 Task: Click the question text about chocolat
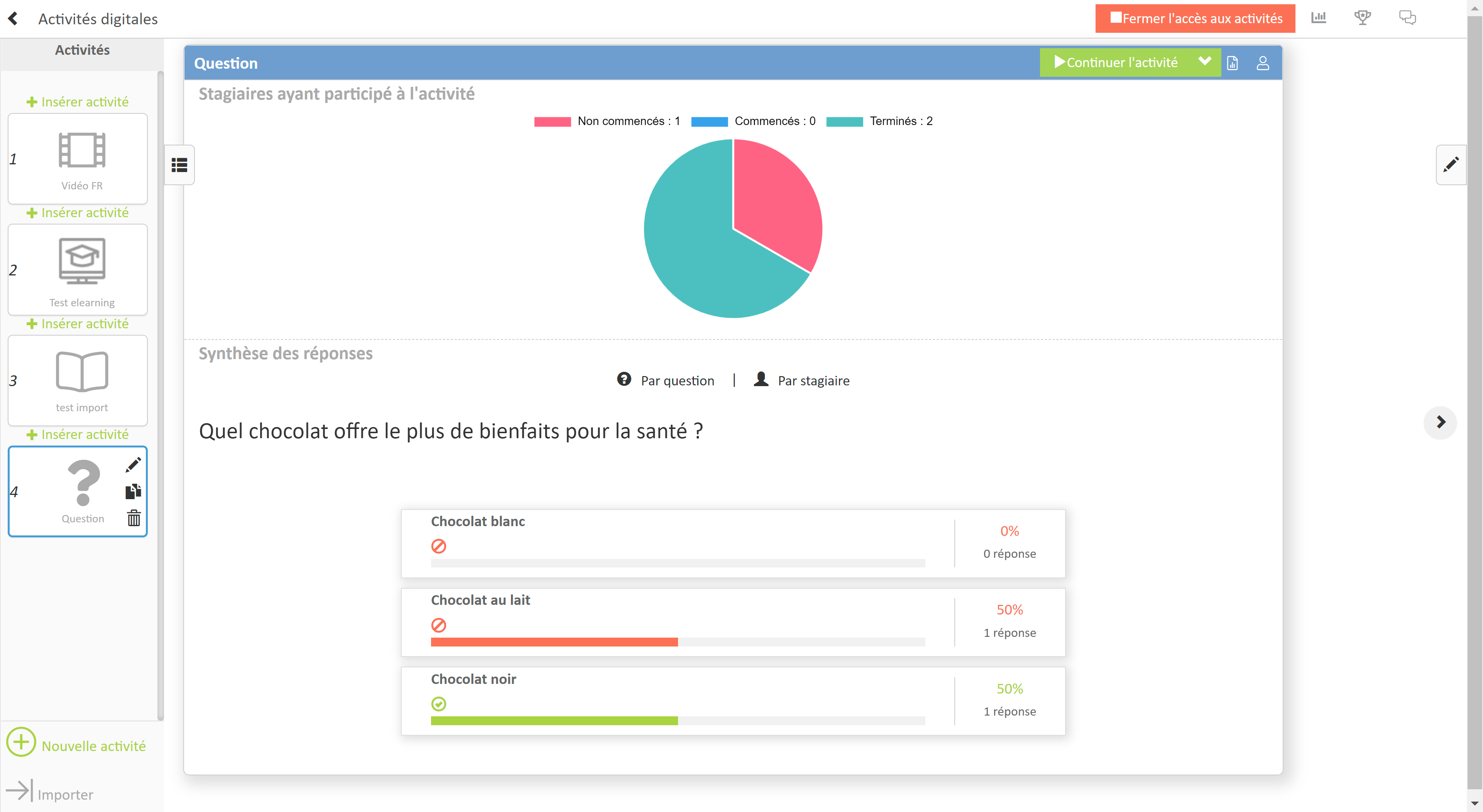click(x=451, y=431)
